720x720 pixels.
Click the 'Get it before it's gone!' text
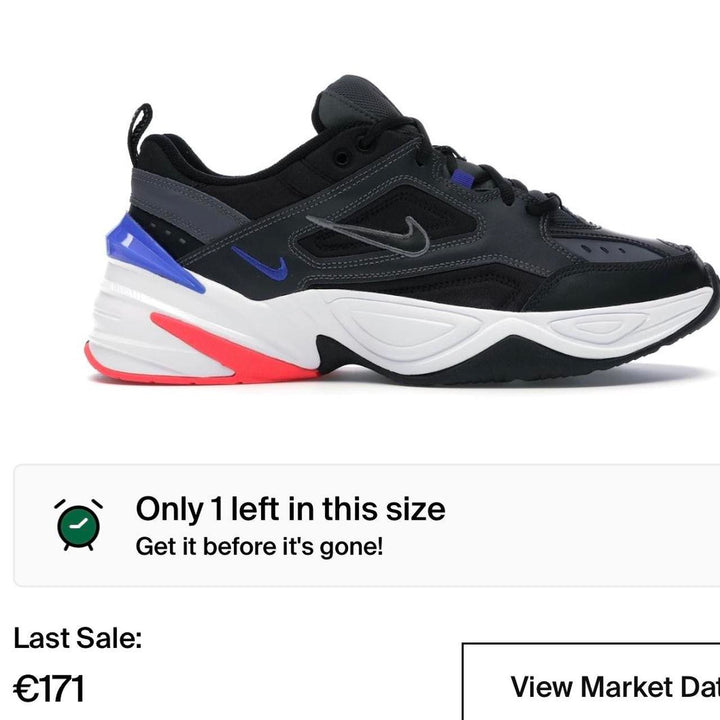click(x=259, y=546)
